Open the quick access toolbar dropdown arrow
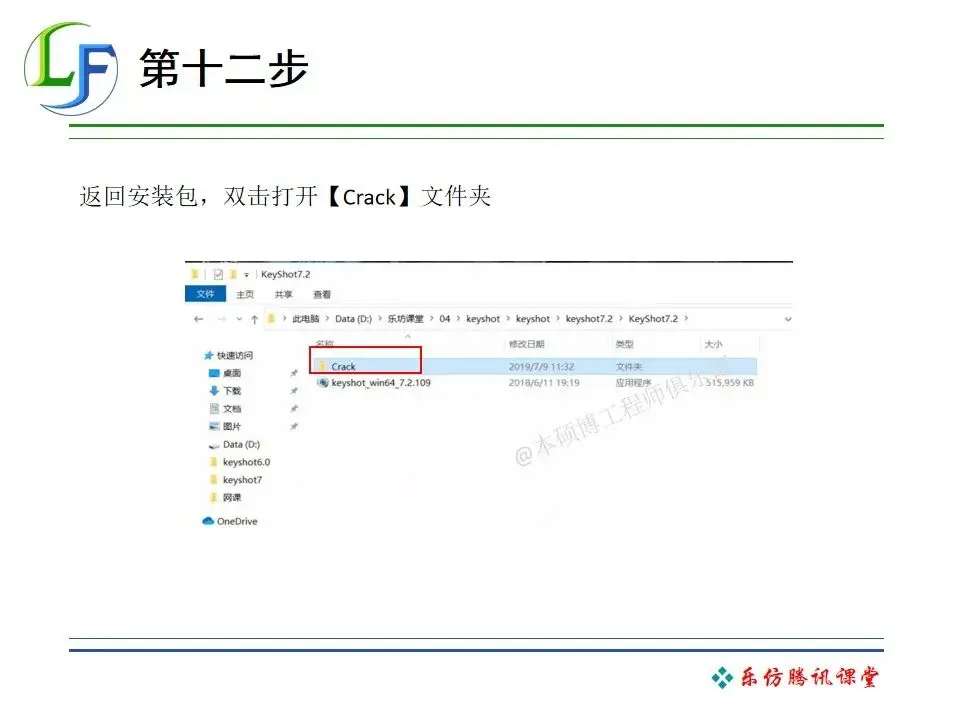This screenshot has height=720, width=960. pos(246,275)
